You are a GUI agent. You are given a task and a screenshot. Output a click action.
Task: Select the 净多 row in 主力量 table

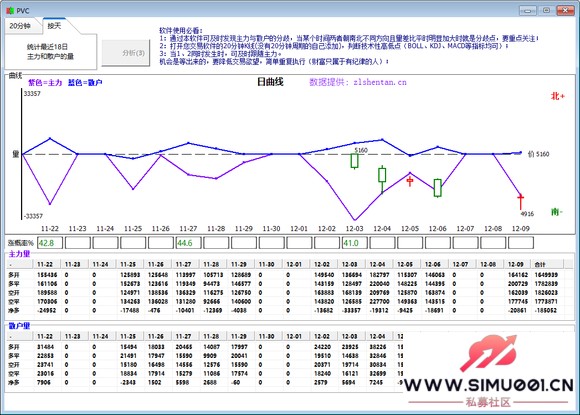click(285, 310)
